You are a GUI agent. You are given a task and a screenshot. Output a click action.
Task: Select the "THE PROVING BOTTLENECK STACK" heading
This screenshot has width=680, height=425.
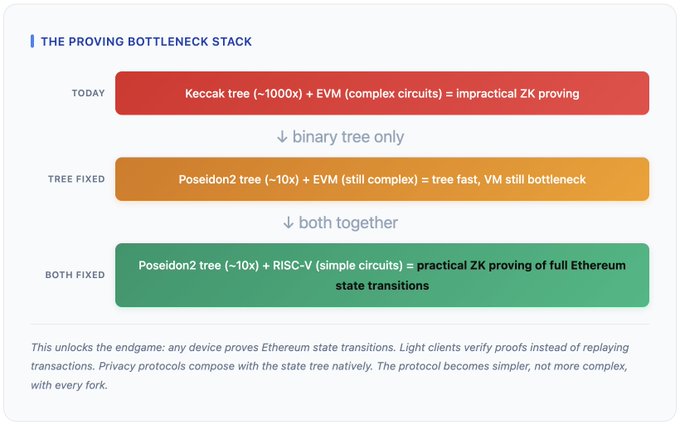pos(146,41)
